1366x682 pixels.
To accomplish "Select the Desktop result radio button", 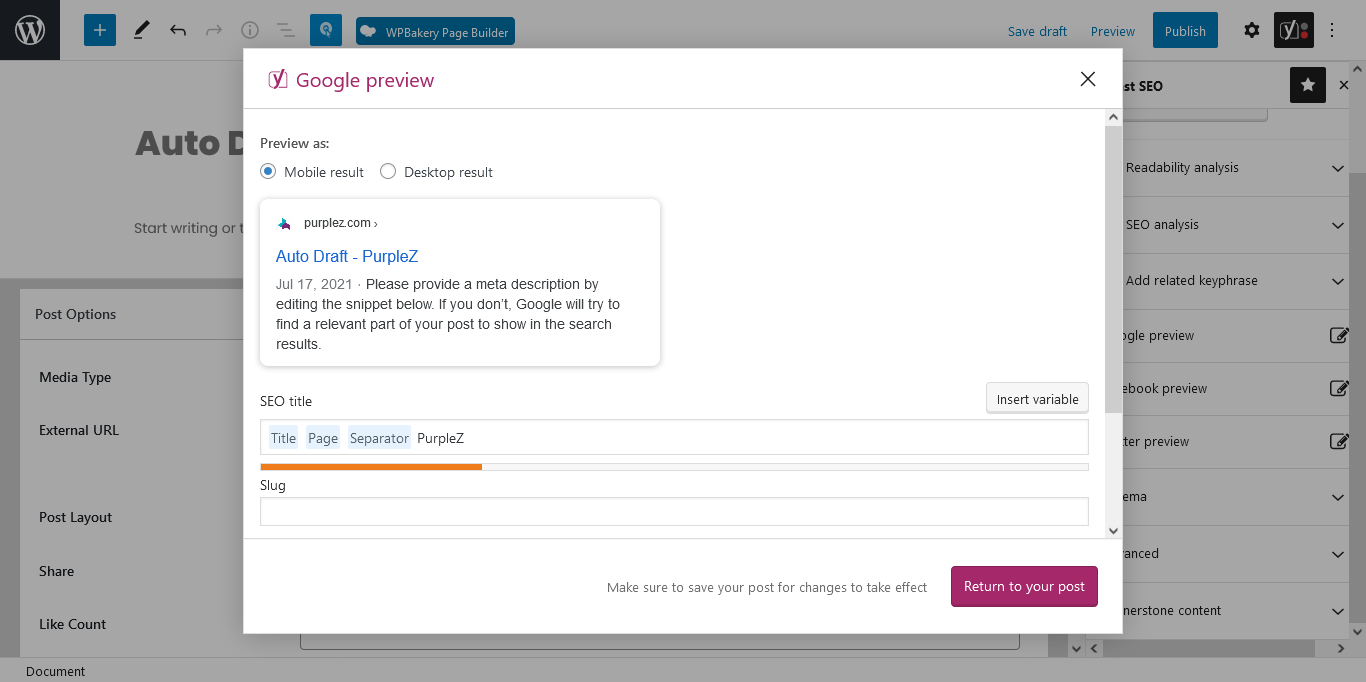I will click(388, 171).
